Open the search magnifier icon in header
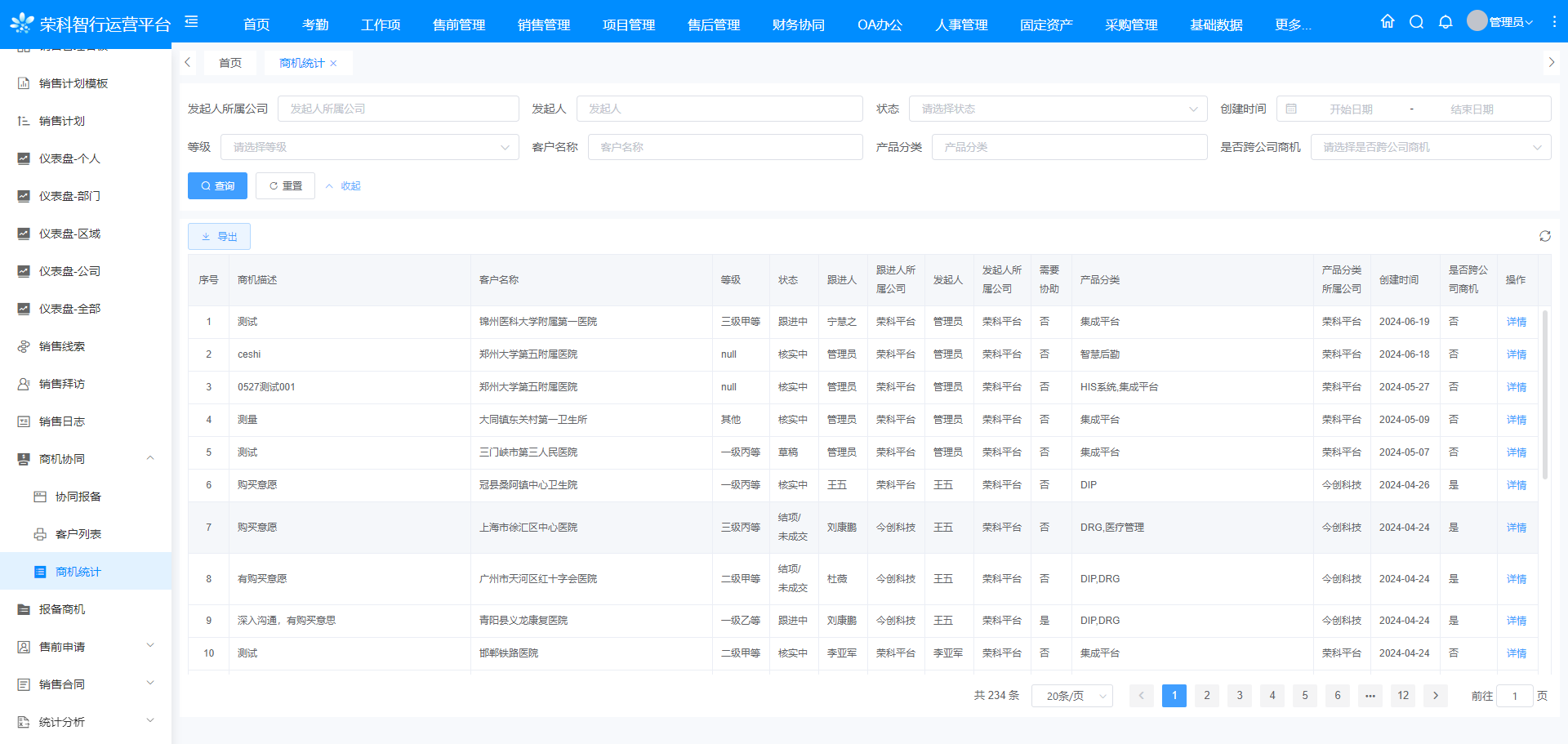The width and height of the screenshot is (1568, 744). 1416,22
